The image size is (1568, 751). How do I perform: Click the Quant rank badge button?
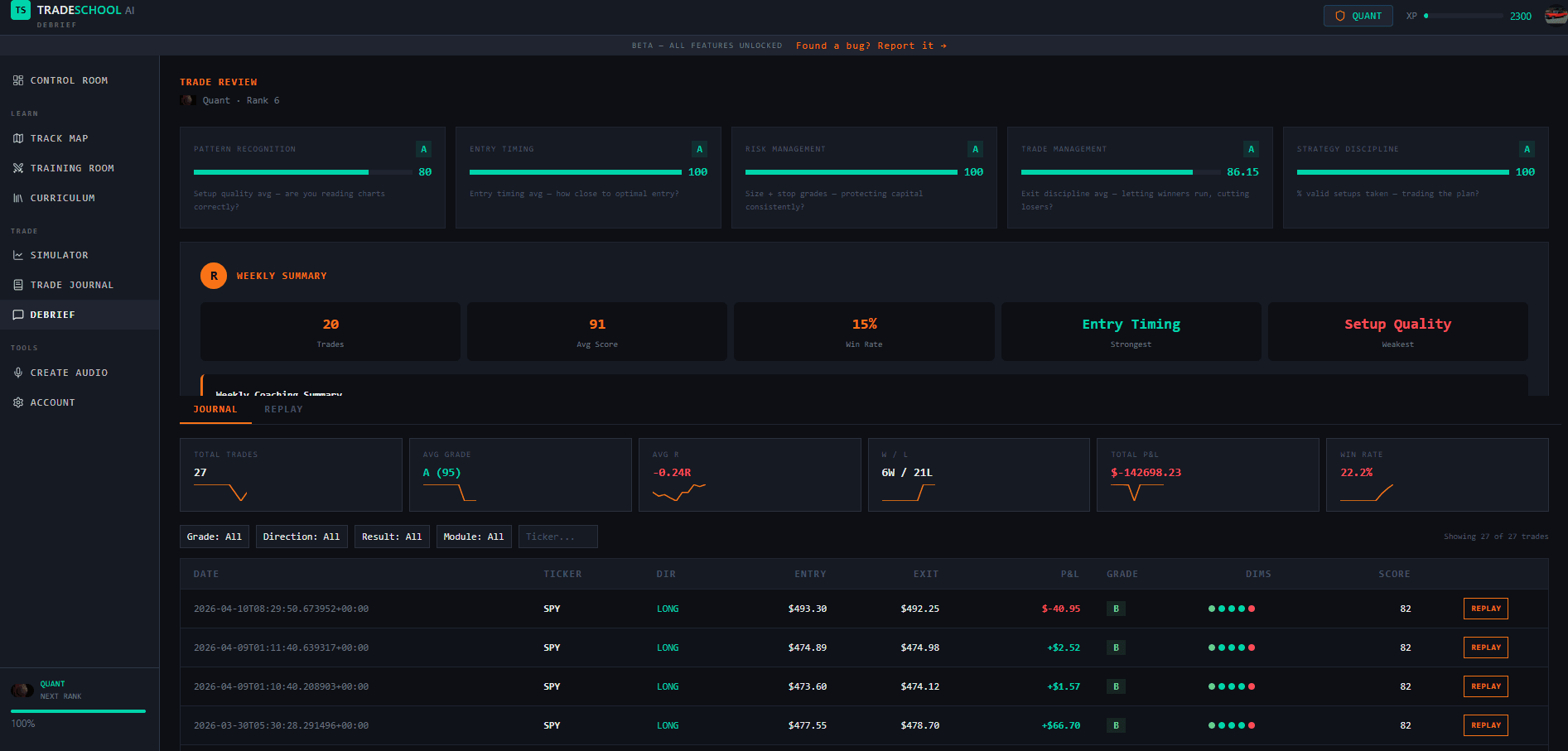click(x=1358, y=16)
